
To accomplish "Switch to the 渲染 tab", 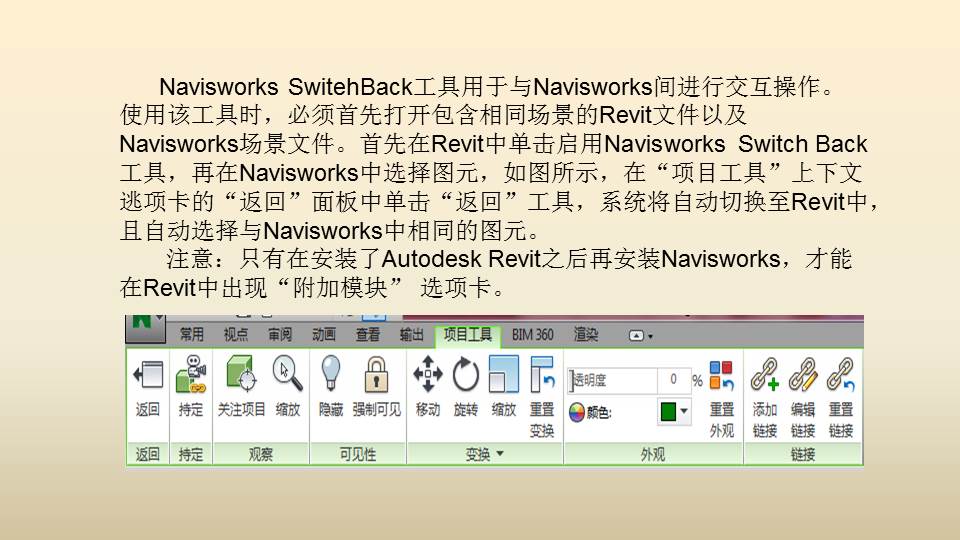I will [x=586, y=334].
